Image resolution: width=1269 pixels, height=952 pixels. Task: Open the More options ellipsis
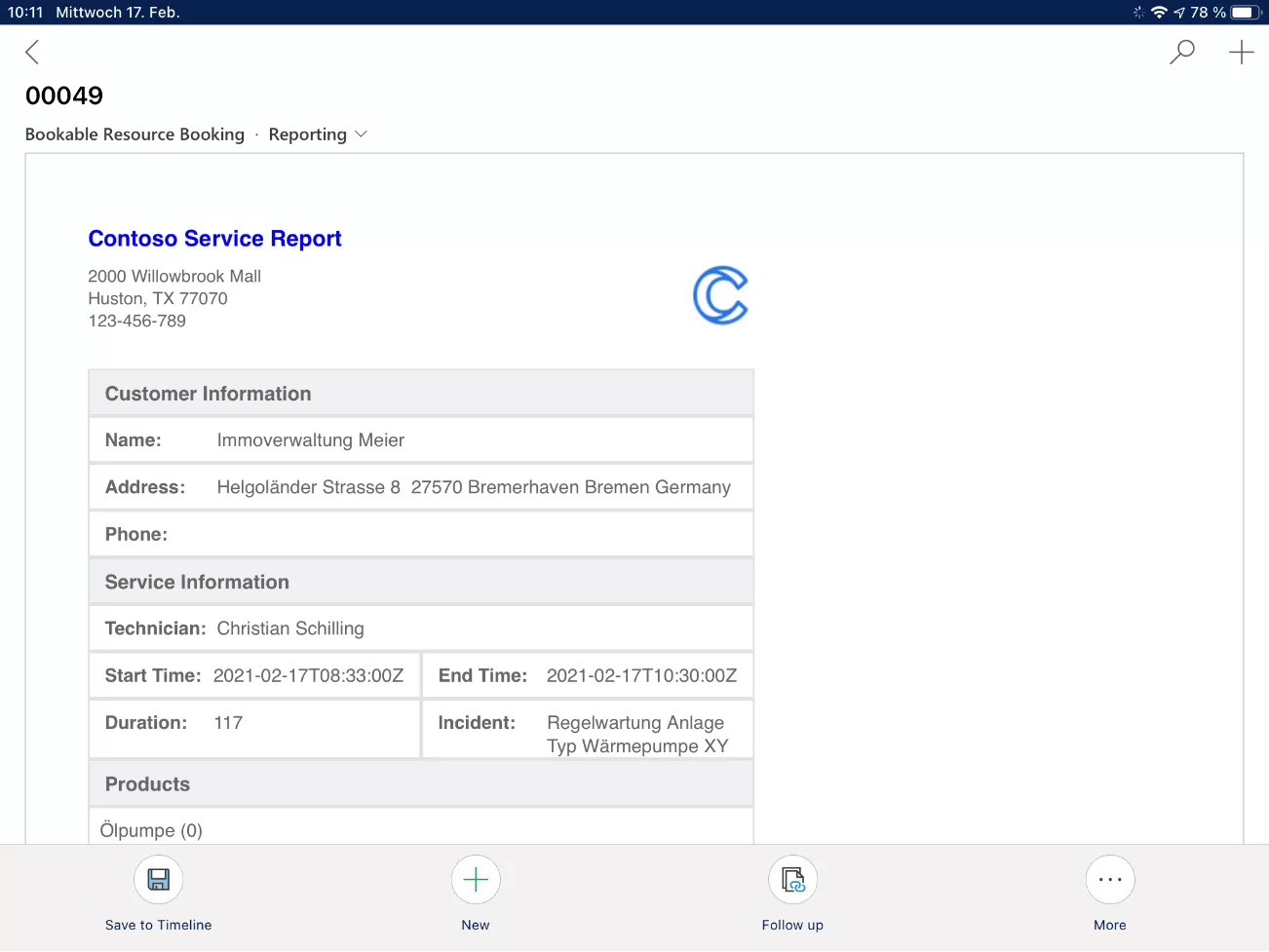tap(1109, 880)
